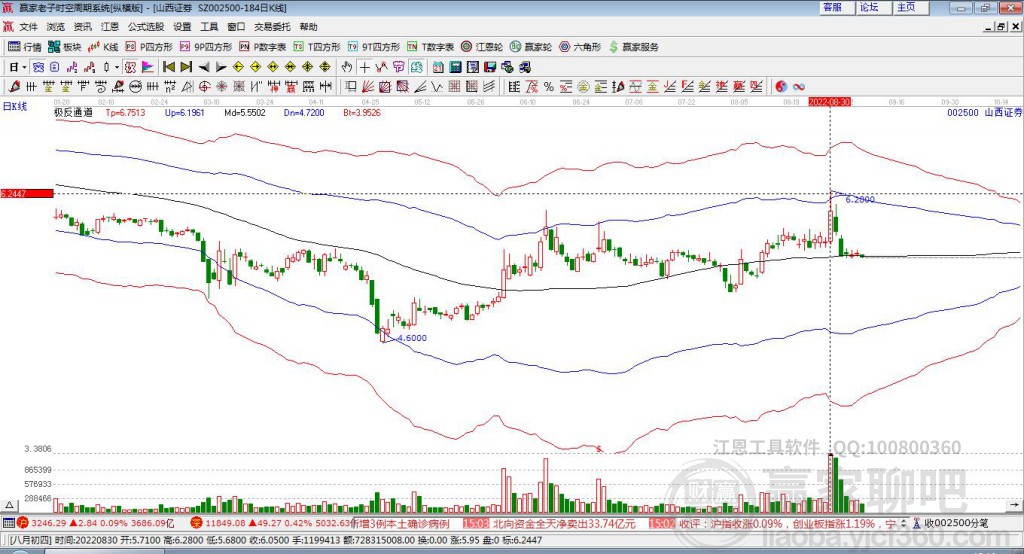Click the 客服 customer service button

831,7
